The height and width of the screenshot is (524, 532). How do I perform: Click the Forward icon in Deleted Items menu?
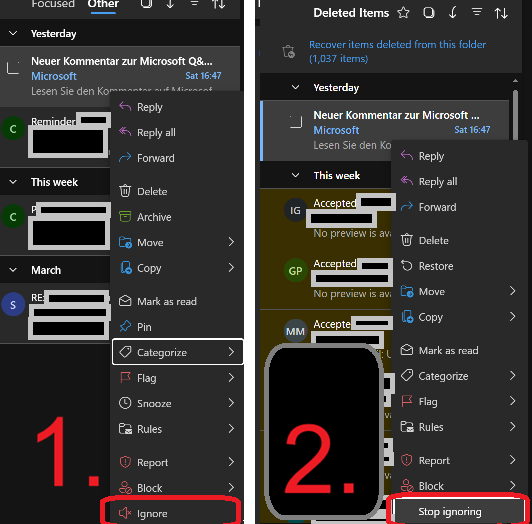click(x=406, y=206)
